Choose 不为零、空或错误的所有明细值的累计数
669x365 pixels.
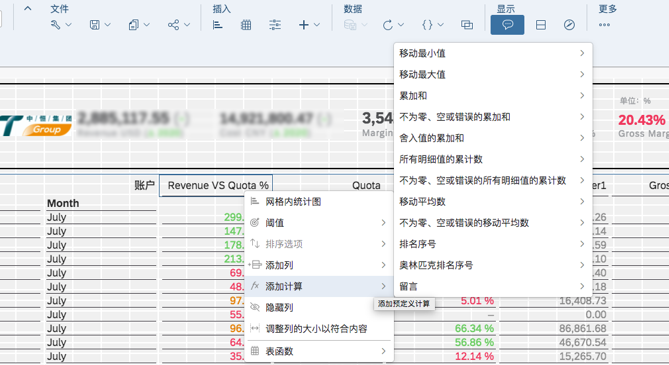click(x=493, y=180)
